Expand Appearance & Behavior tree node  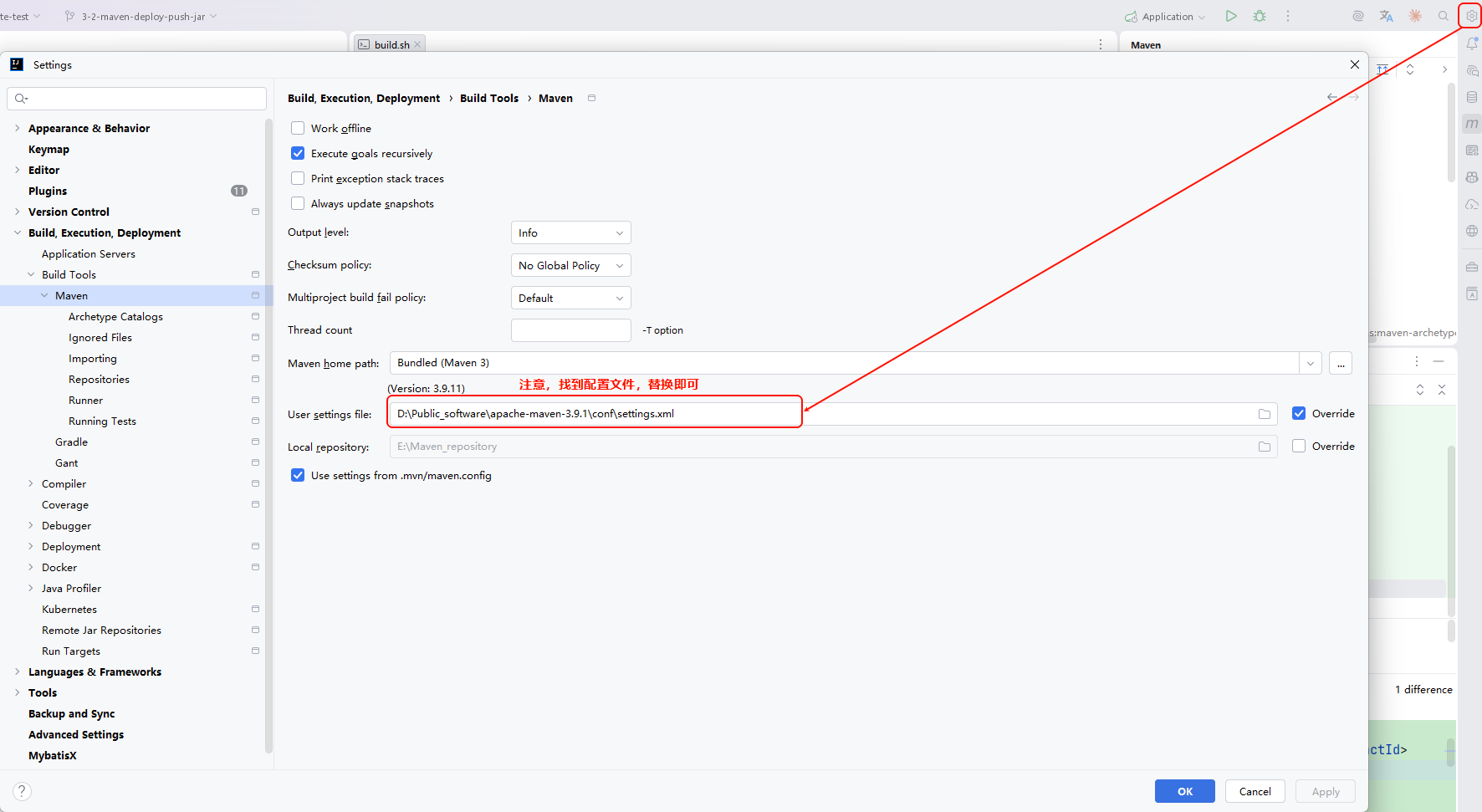(17, 128)
